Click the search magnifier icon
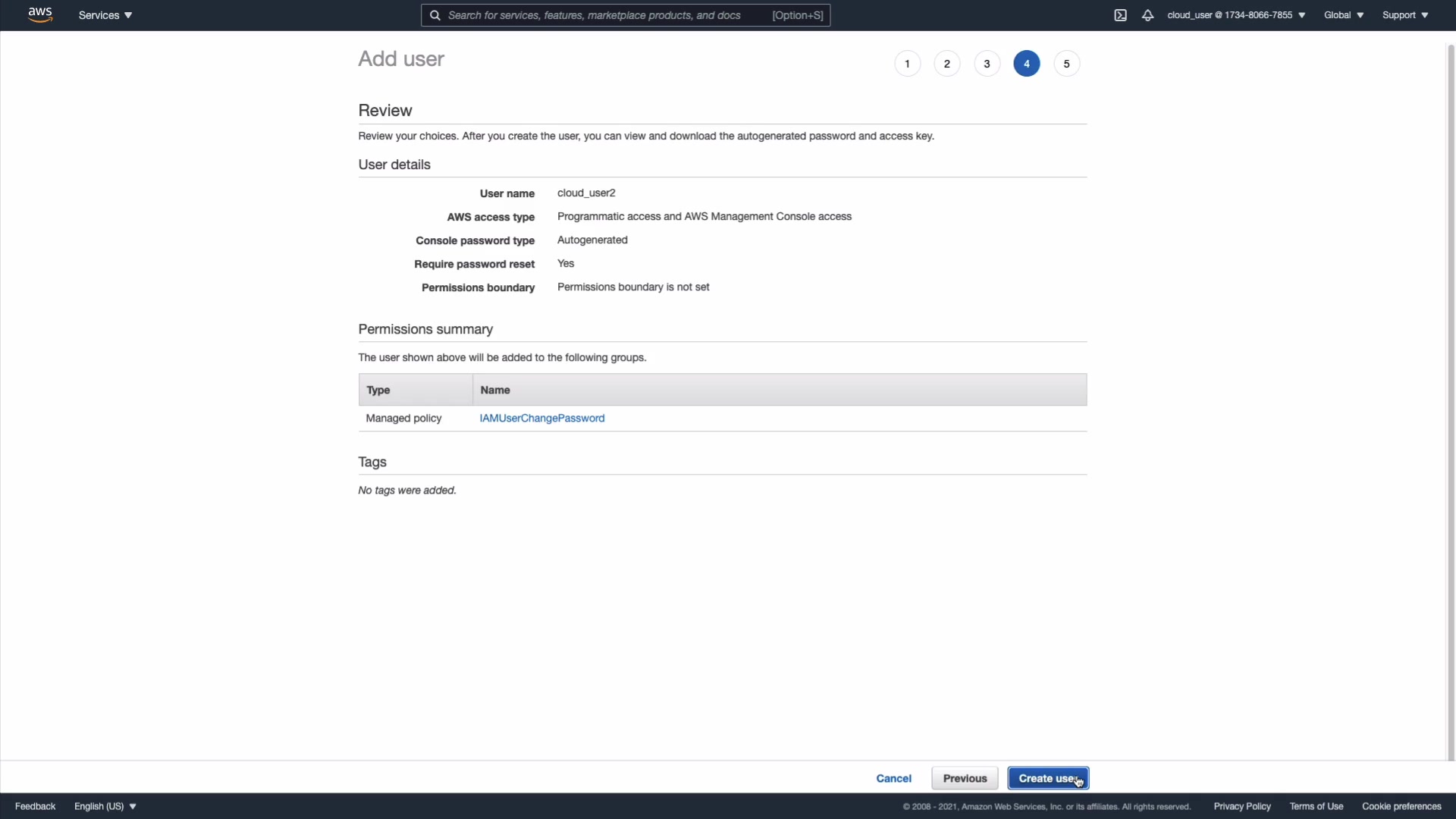Image resolution: width=1456 pixels, height=819 pixels. pos(435,15)
